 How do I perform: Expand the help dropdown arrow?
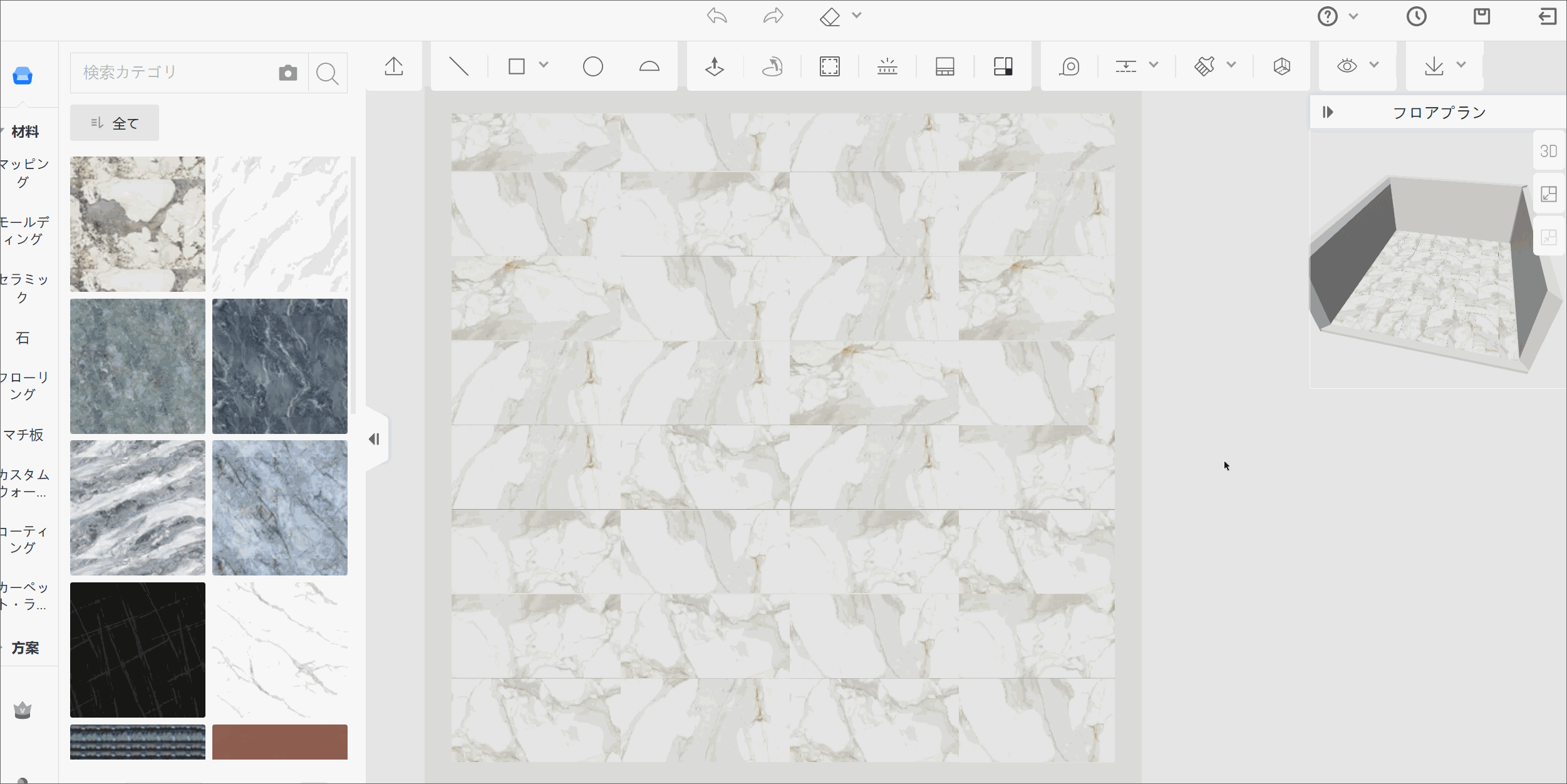point(1353,16)
